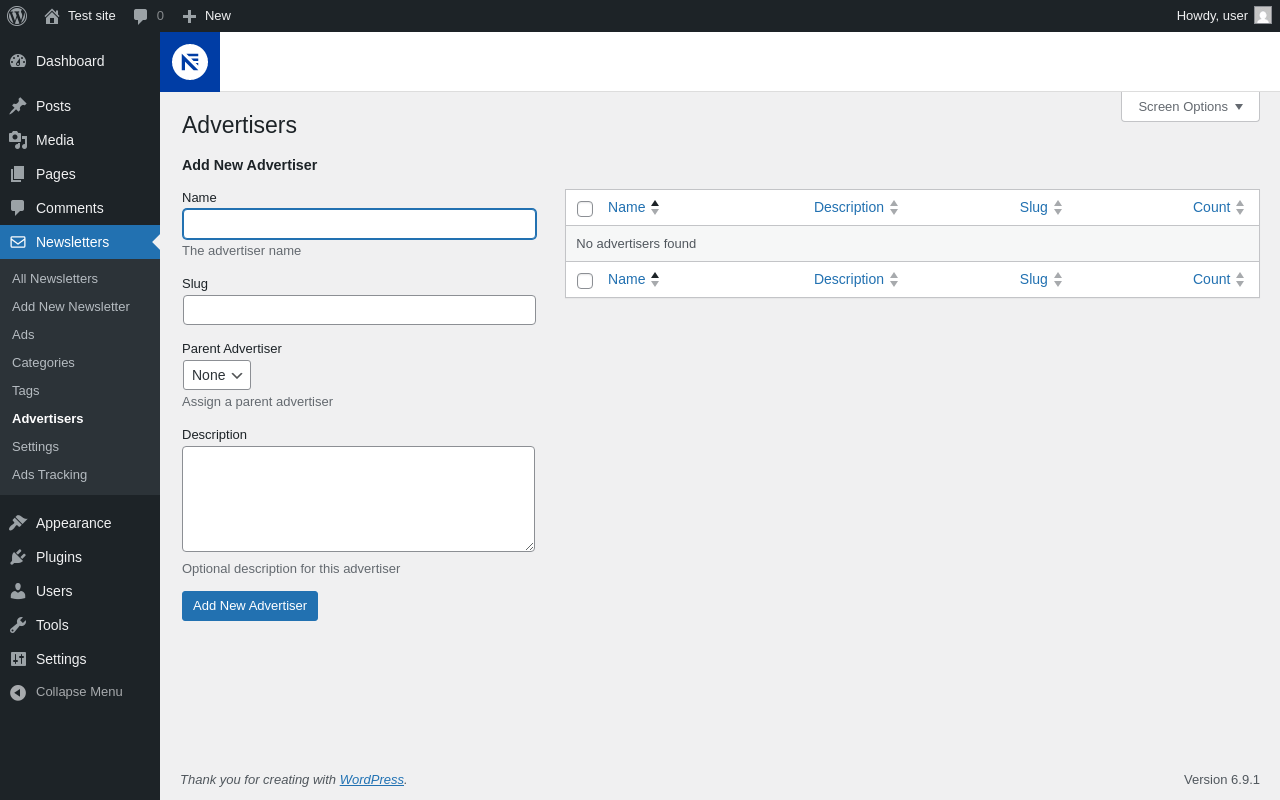Click the Collapse Menu arrow icon

click(18, 692)
